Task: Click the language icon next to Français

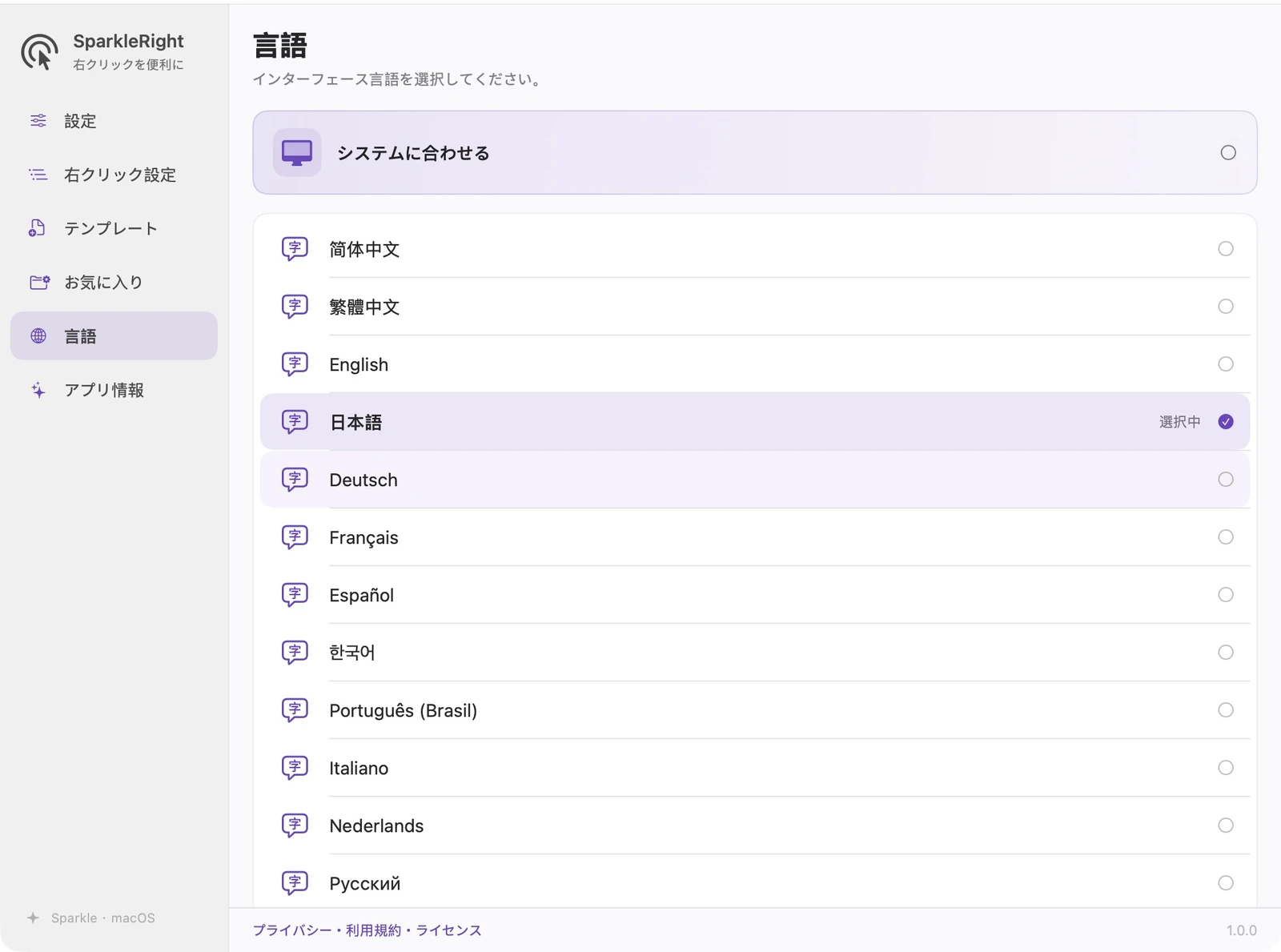Action: pyautogui.click(x=295, y=537)
